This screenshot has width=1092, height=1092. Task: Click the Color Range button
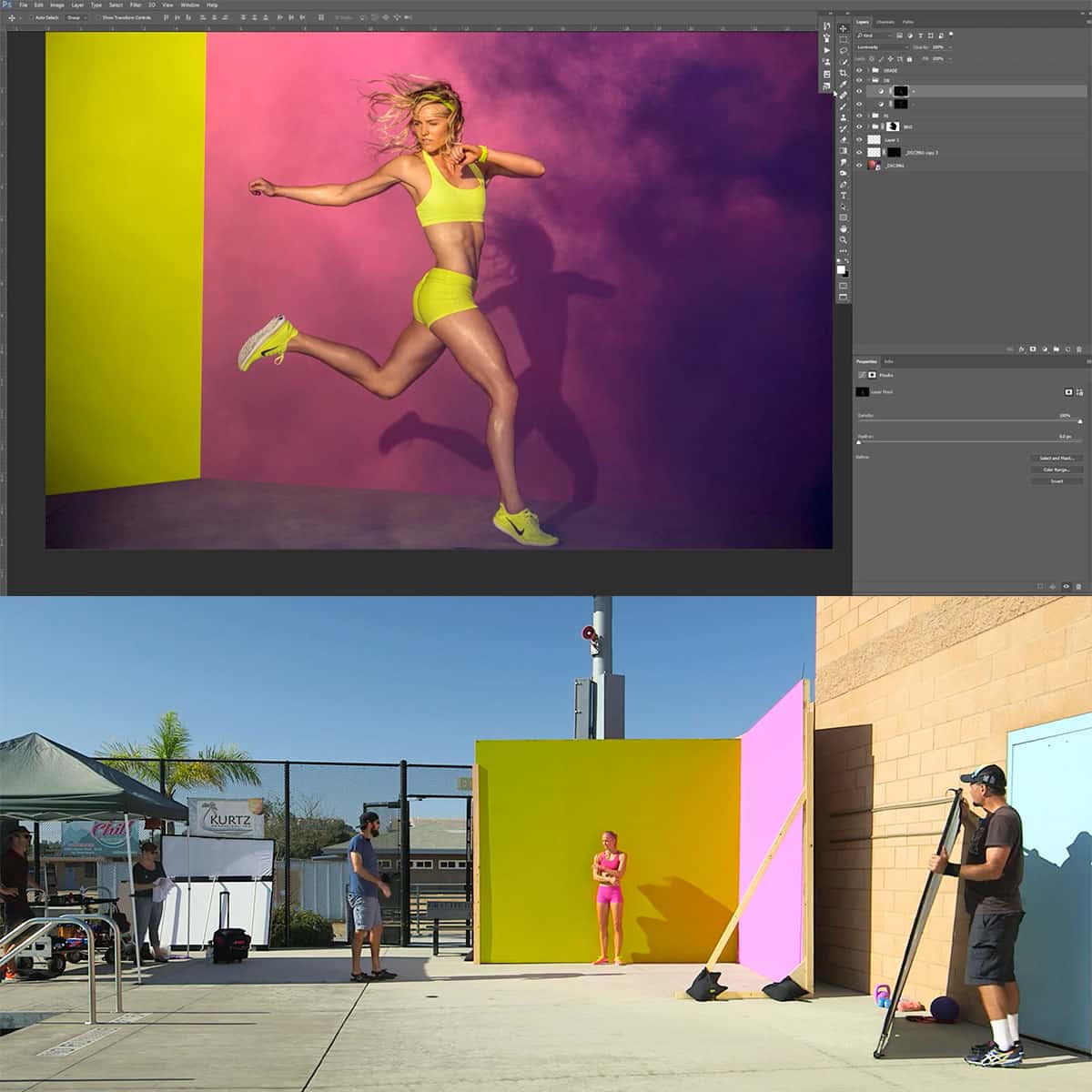1057,470
